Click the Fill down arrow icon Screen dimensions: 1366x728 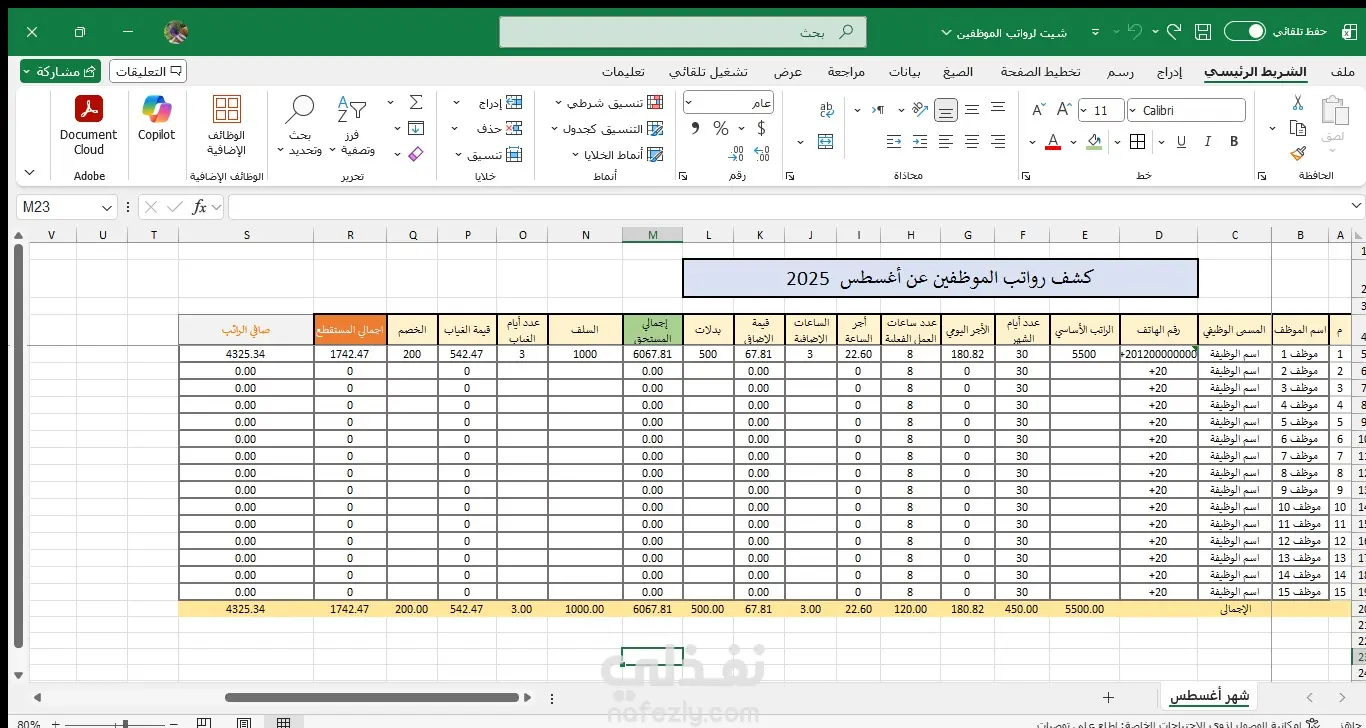pyautogui.click(x=417, y=128)
